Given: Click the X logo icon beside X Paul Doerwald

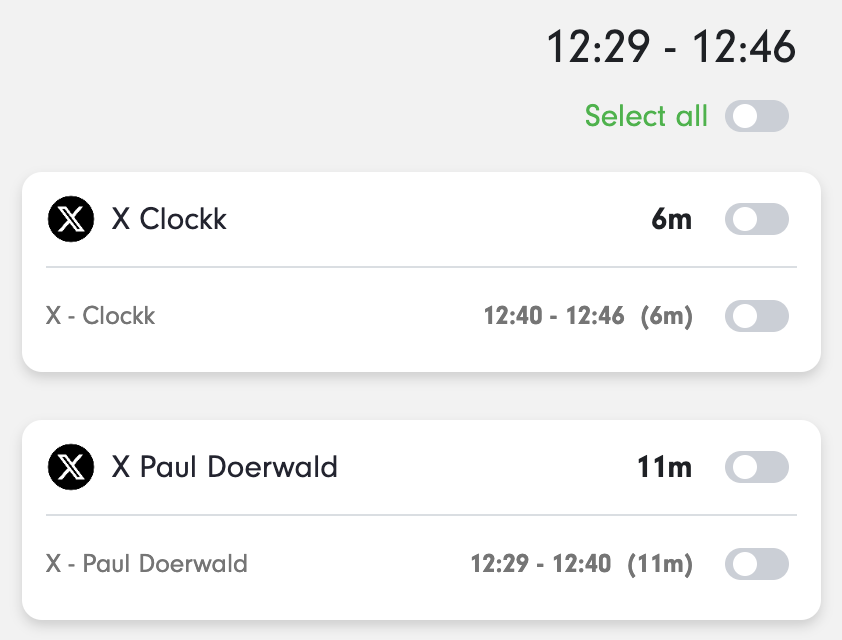Looking at the screenshot, I should point(71,467).
